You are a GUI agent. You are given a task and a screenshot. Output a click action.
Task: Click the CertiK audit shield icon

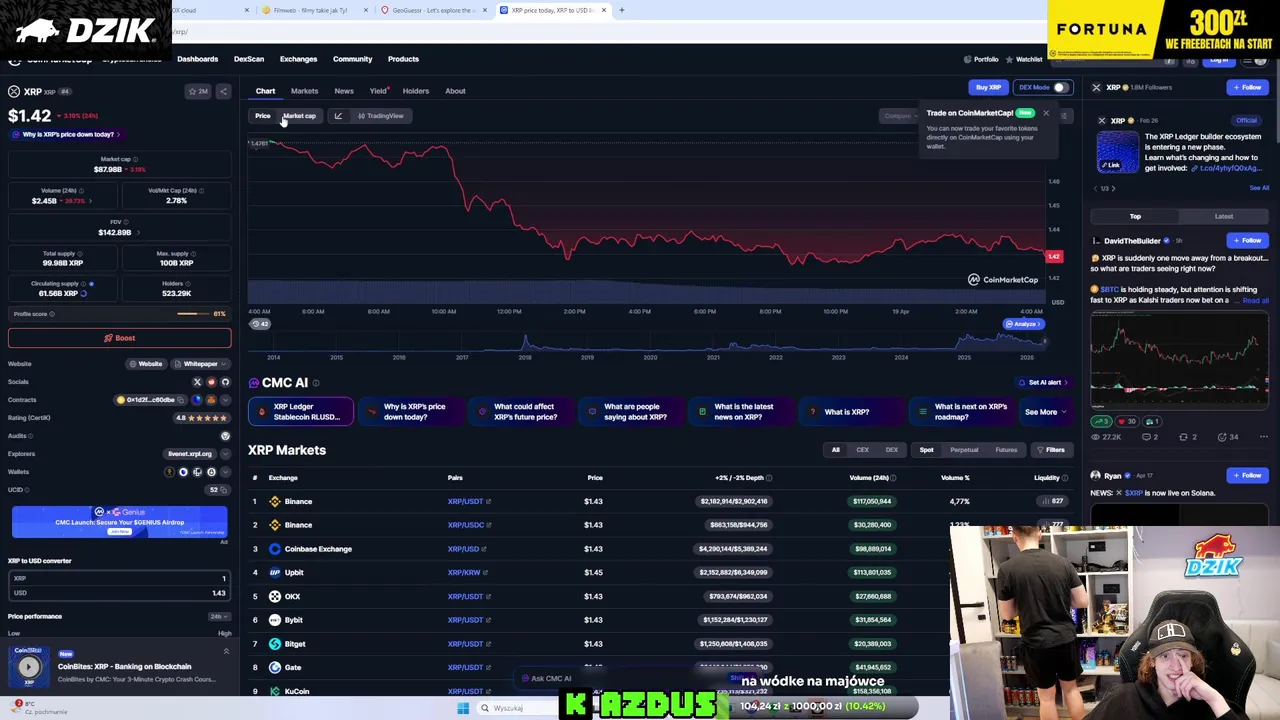coord(225,436)
